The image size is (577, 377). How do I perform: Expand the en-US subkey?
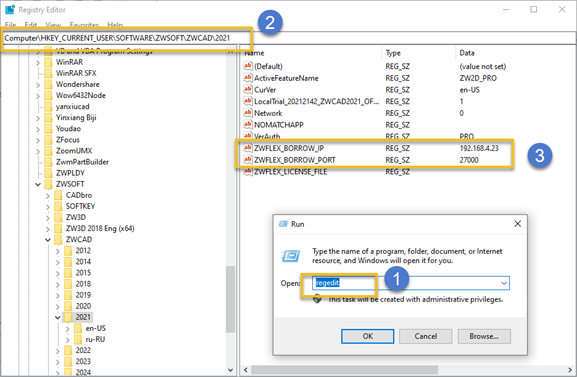[68, 328]
